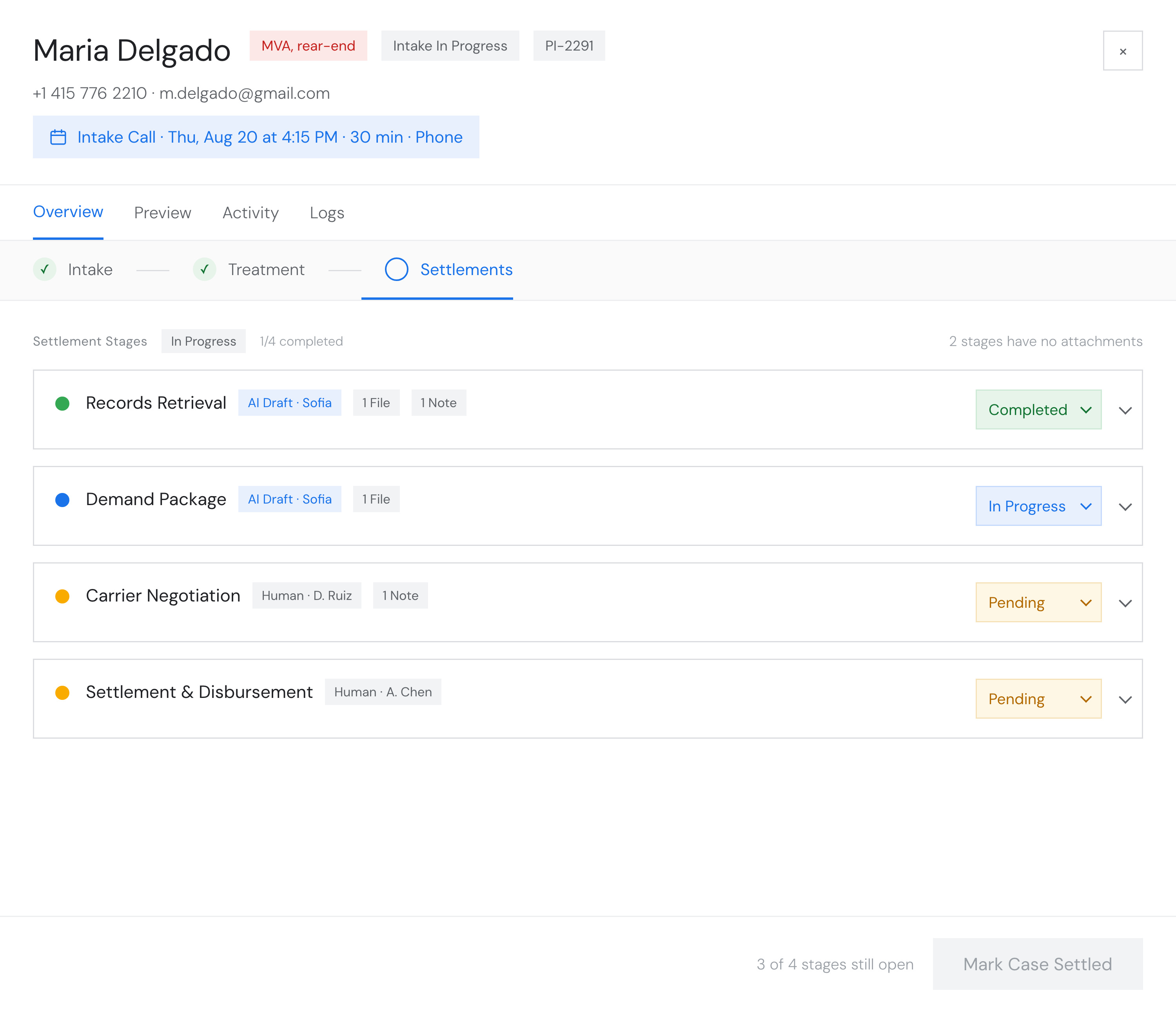The height and width of the screenshot is (1011, 1176).
Task: Click the blue dot beside Demand Package
Action: point(62,500)
